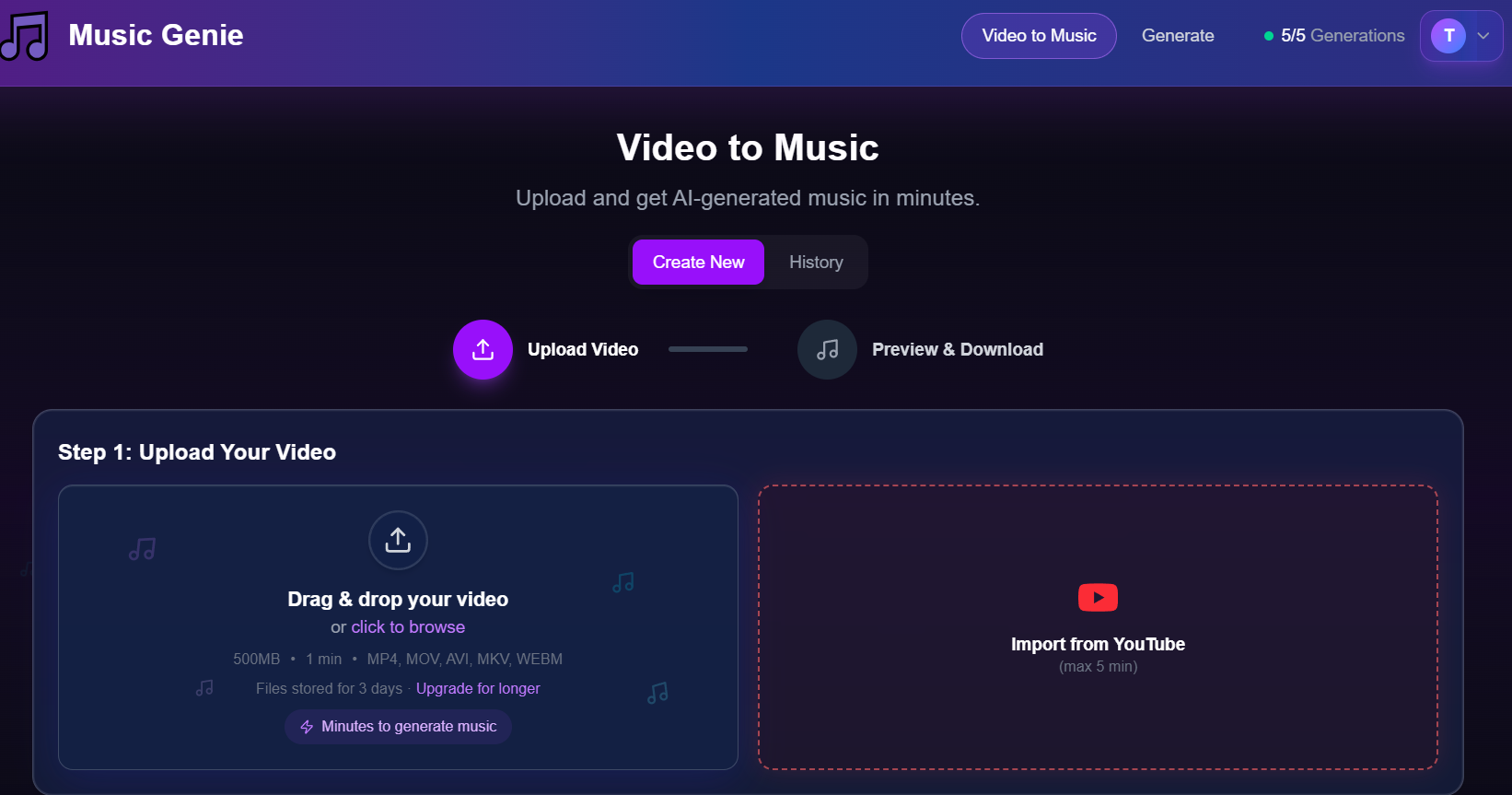
Task: Open the Video to Music nav tab
Action: click(x=1039, y=36)
